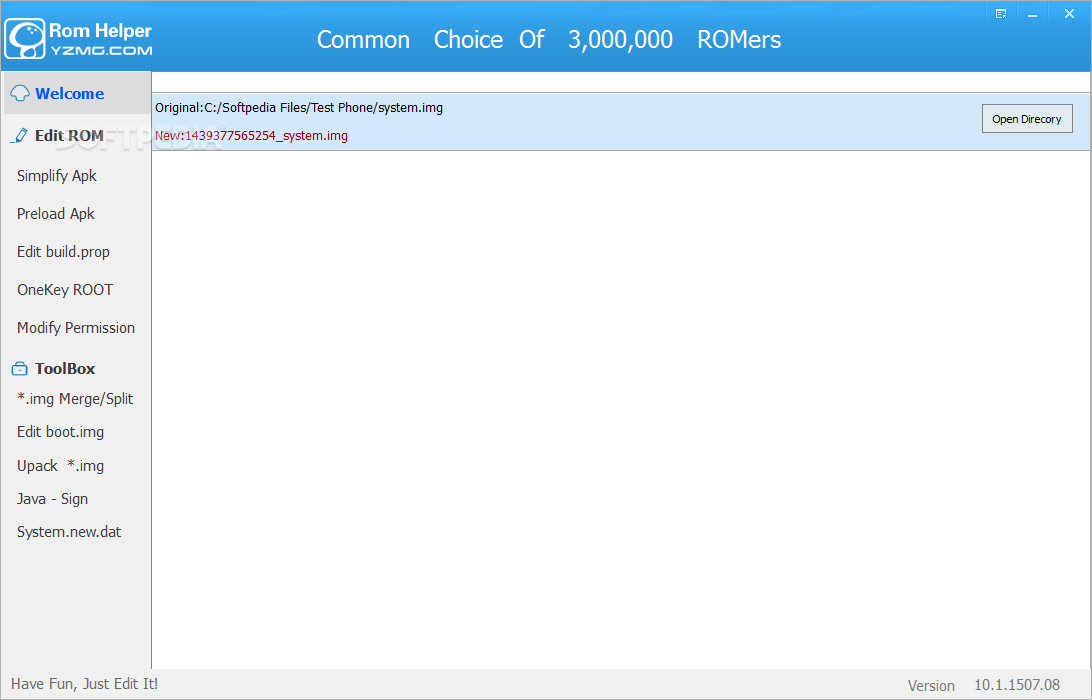Click the Original system.img path text
This screenshot has height=700, width=1092.
299,108
